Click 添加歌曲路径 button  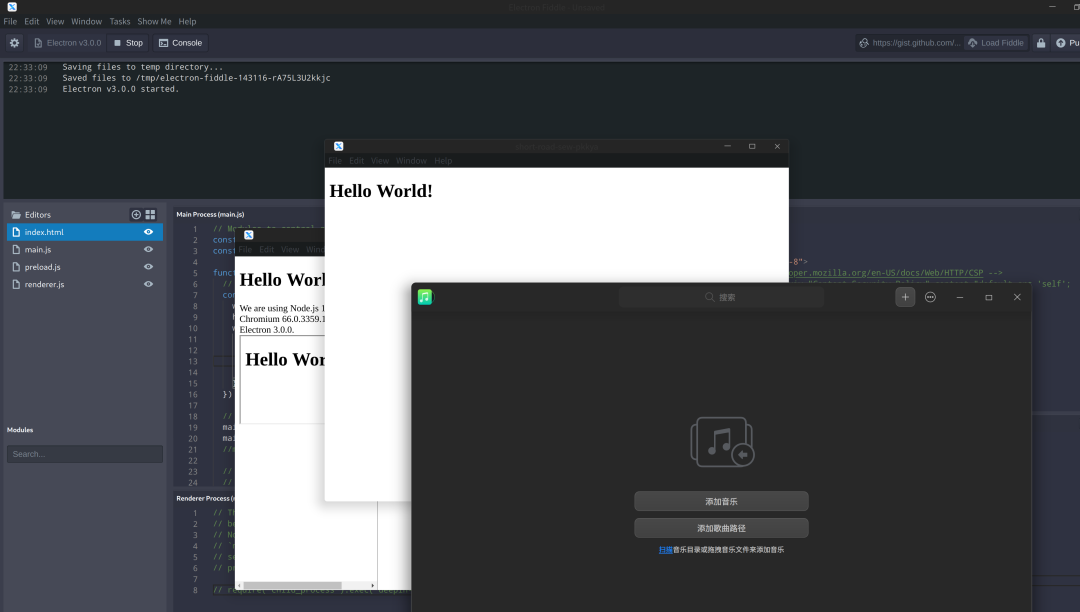point(721,528)
